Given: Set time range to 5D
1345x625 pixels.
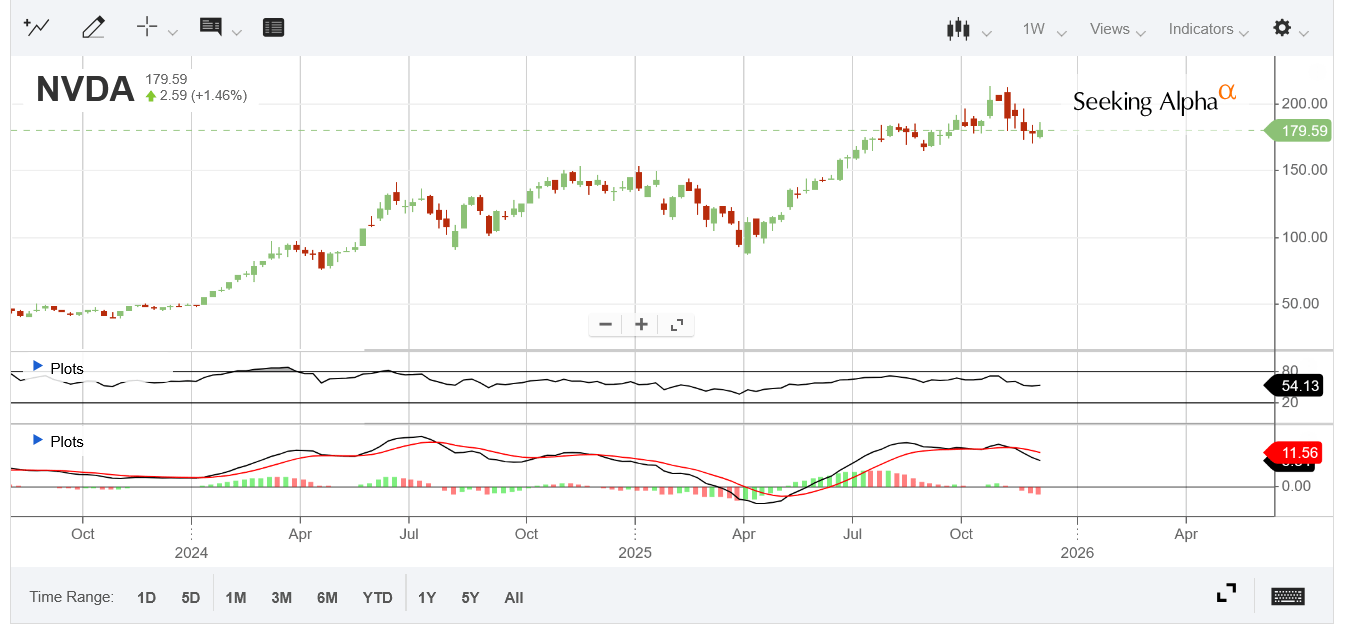Looking at the screenshot, I should pos(191,597).
